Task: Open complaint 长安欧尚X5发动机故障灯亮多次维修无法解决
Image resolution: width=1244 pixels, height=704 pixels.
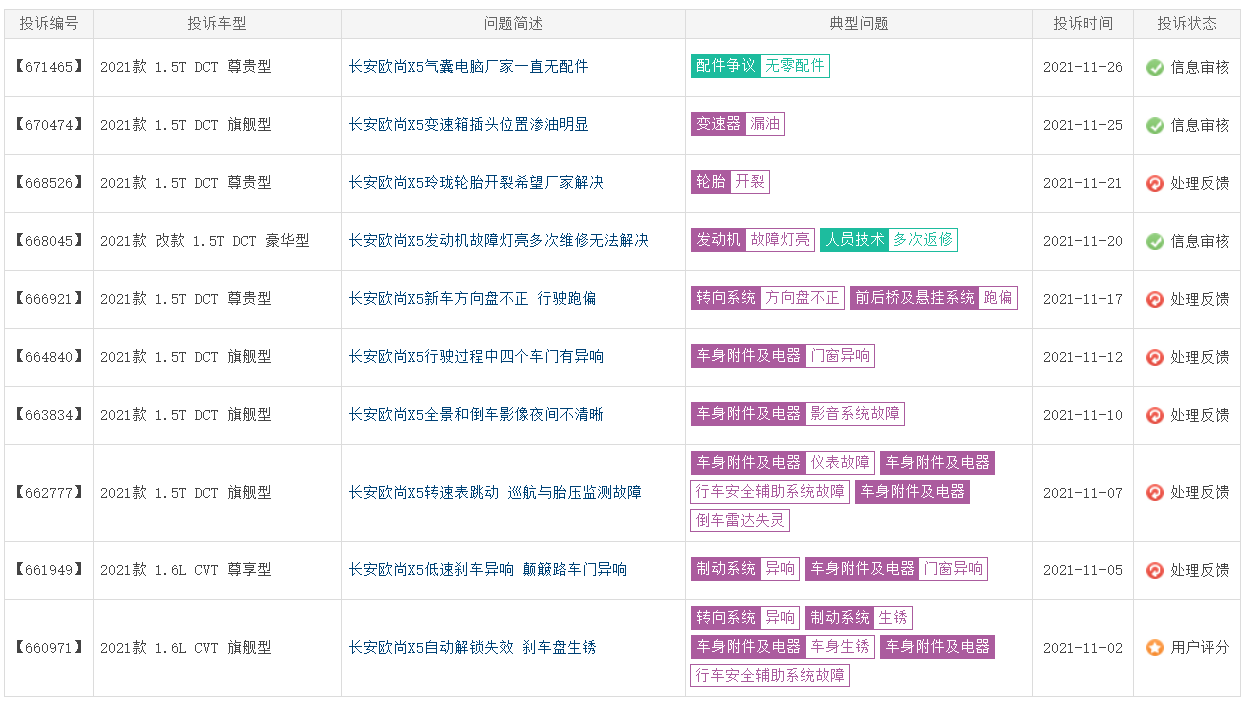Action: (x=499, y=241)
